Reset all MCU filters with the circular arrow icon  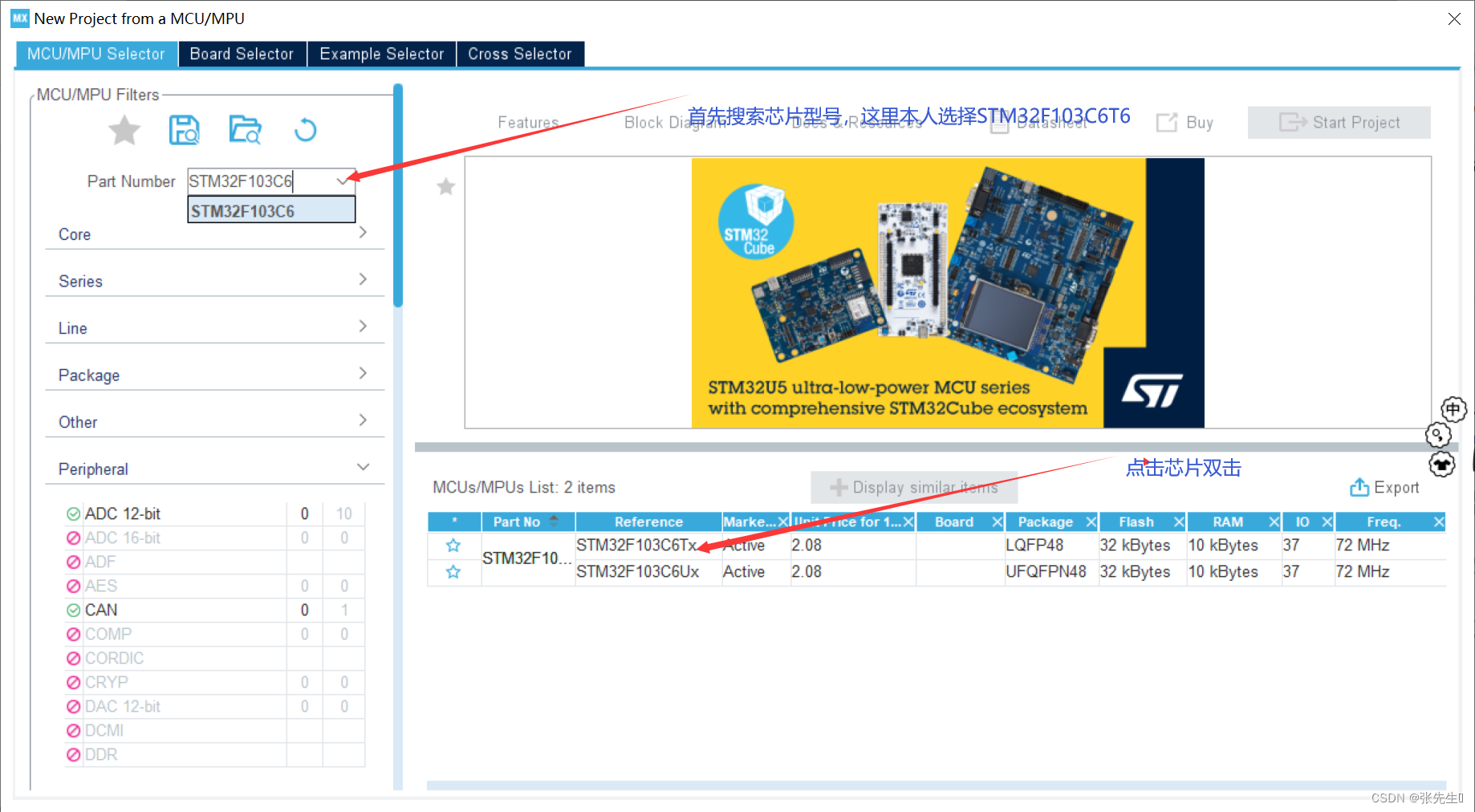[x=305, y=130]
